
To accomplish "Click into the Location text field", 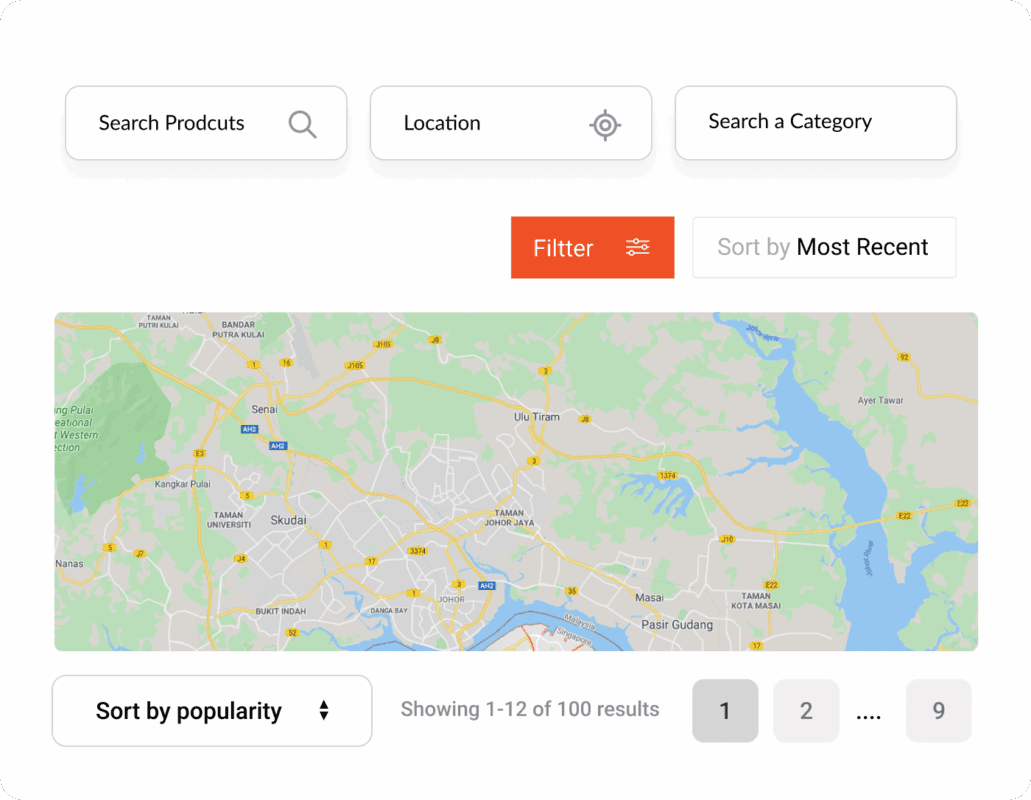I will [x=480, y=124].
